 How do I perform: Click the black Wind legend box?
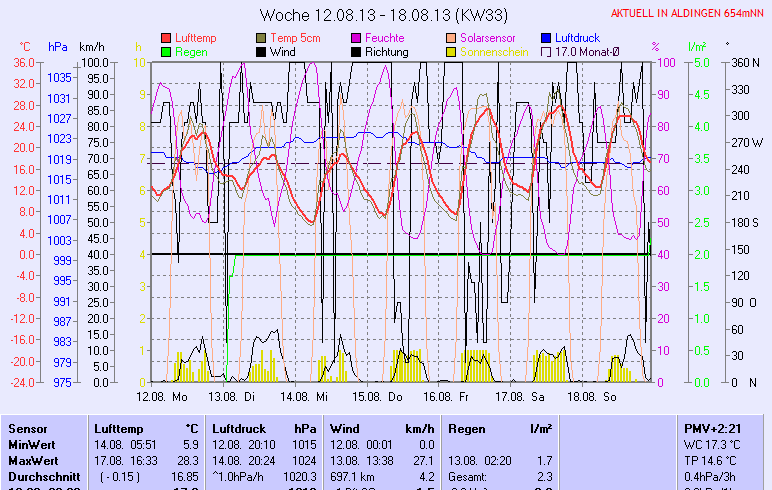262,52
